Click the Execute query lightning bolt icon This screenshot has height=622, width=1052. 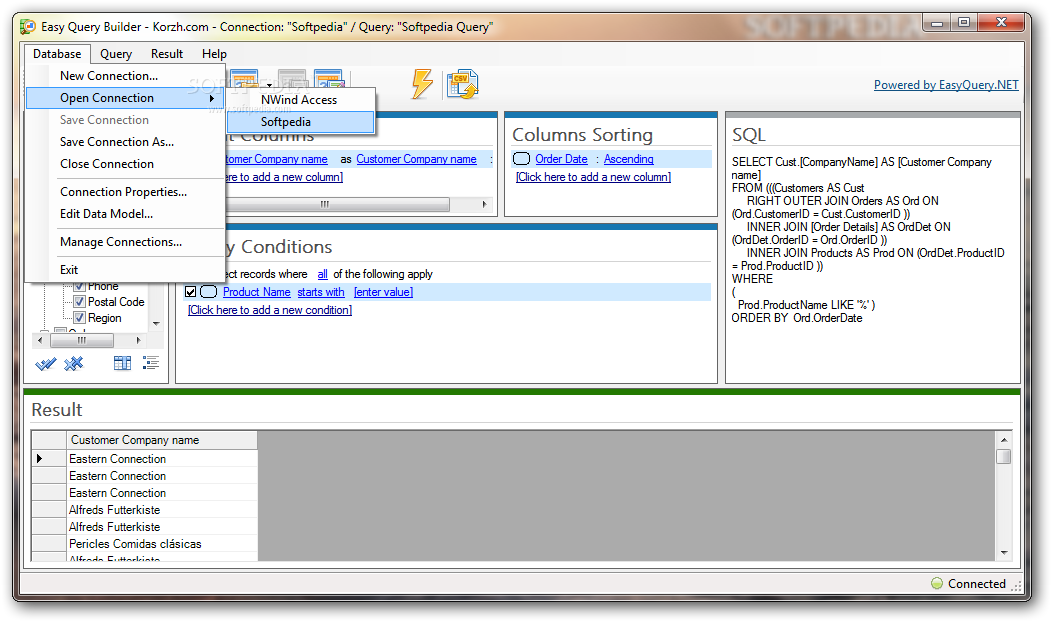coord(422,84)
